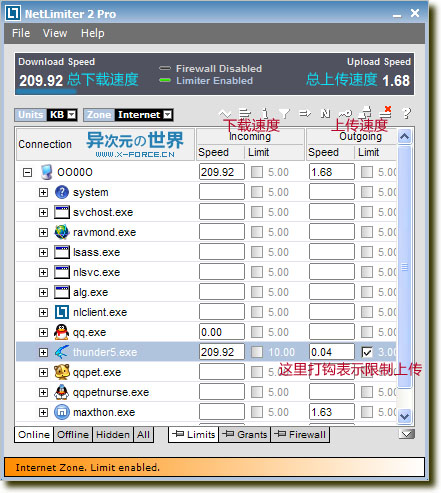Click the red X remove toolbar icon
441x493 pixels.
tap(386, 112)
